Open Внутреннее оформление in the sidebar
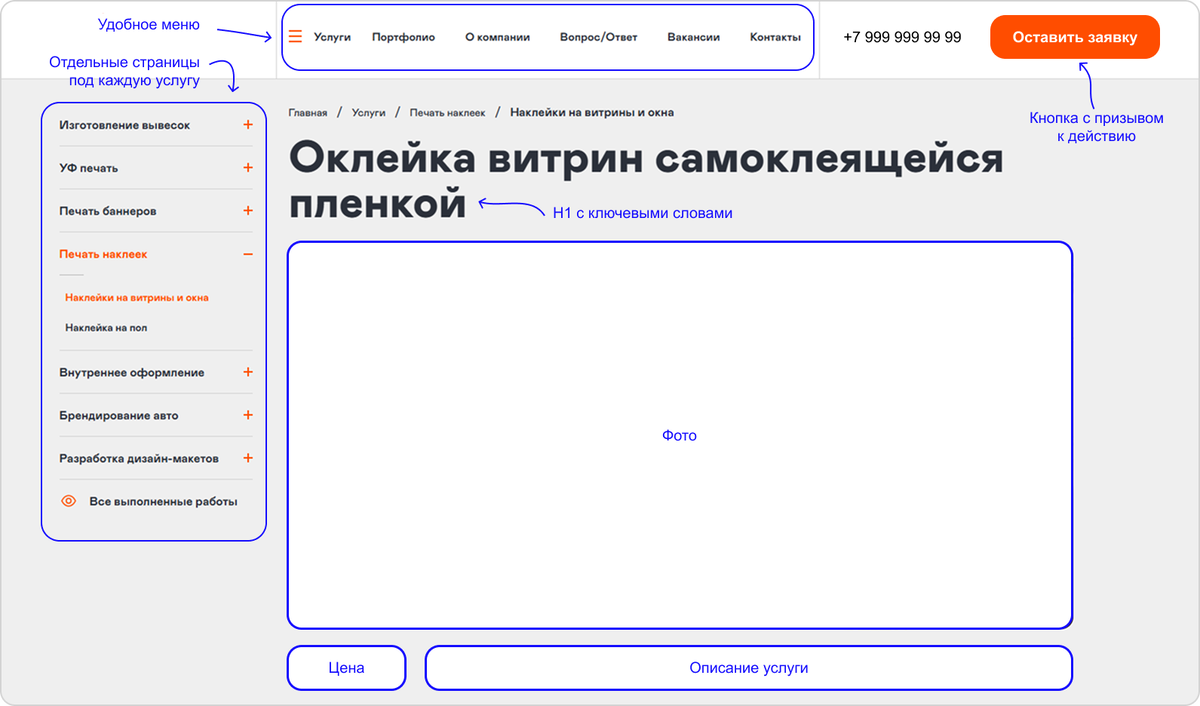 click(132, 372)
